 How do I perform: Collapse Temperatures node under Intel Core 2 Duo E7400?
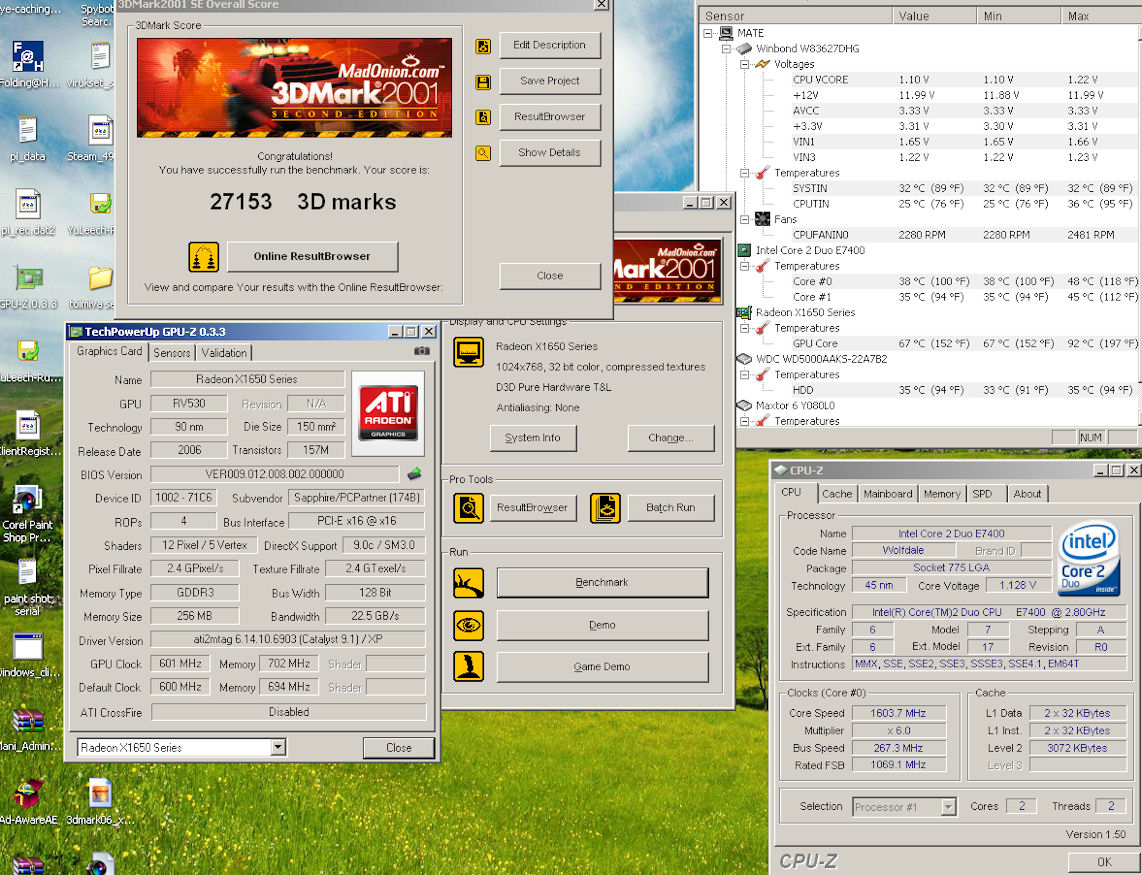pos(744,266)
